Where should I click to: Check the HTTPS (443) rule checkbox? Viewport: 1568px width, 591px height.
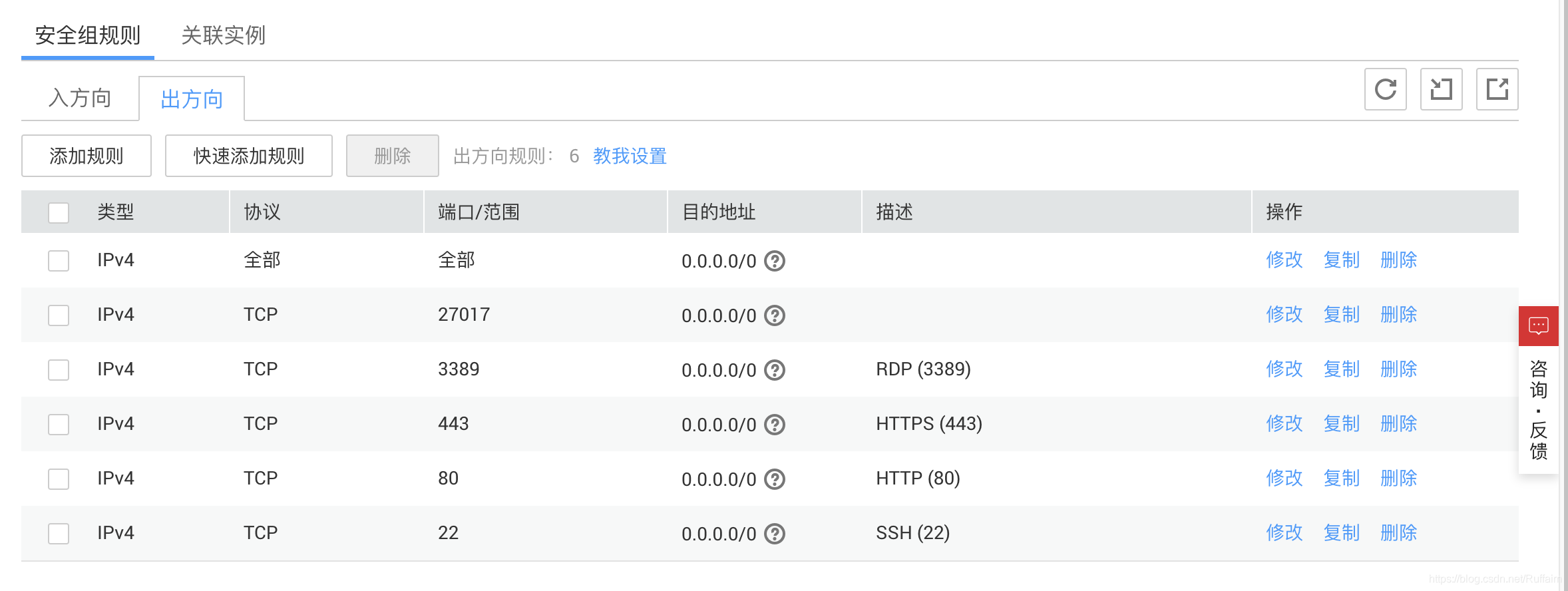pos(59,425)
